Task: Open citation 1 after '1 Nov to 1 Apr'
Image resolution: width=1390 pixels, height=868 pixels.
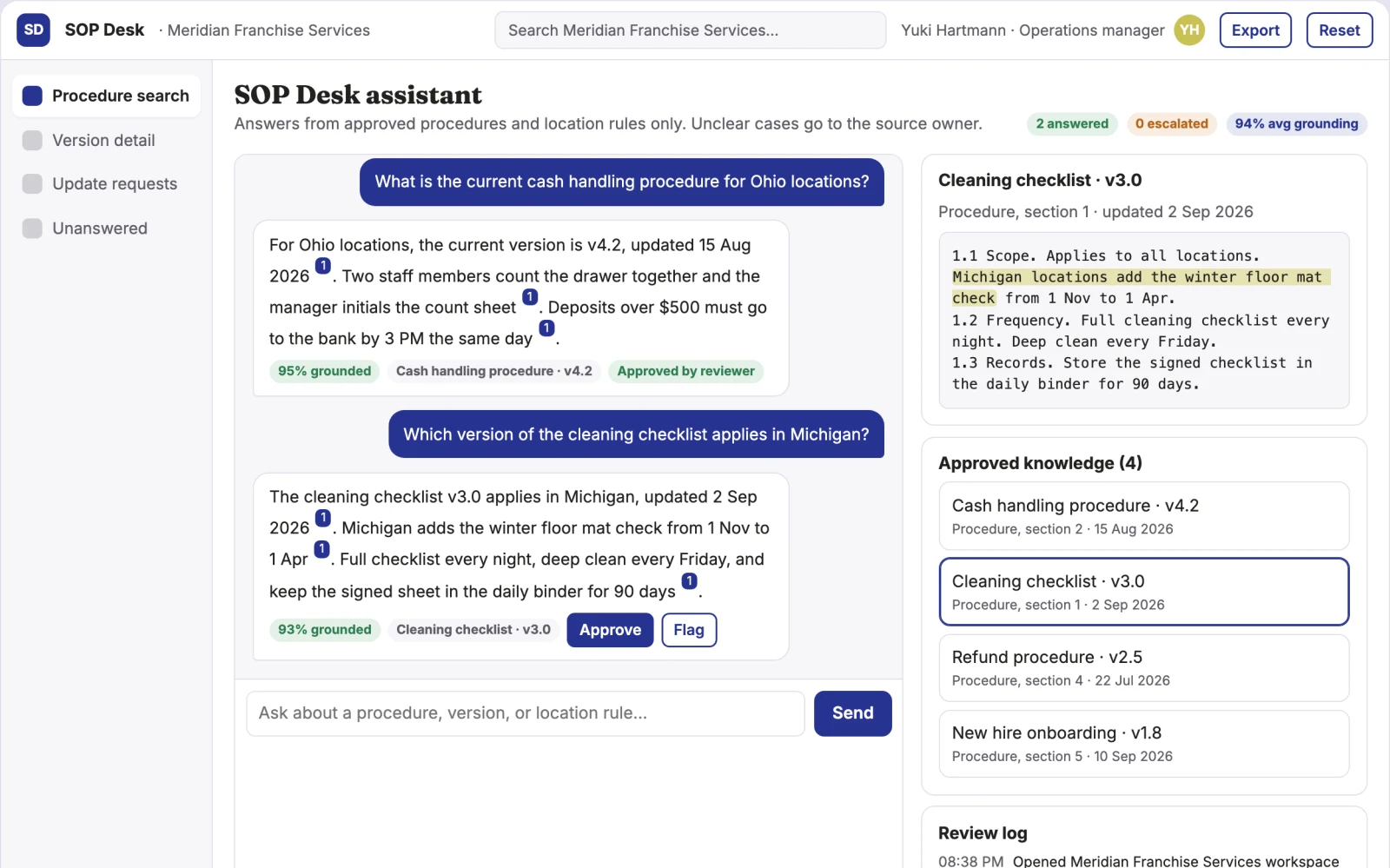Action: coord(321,549)
